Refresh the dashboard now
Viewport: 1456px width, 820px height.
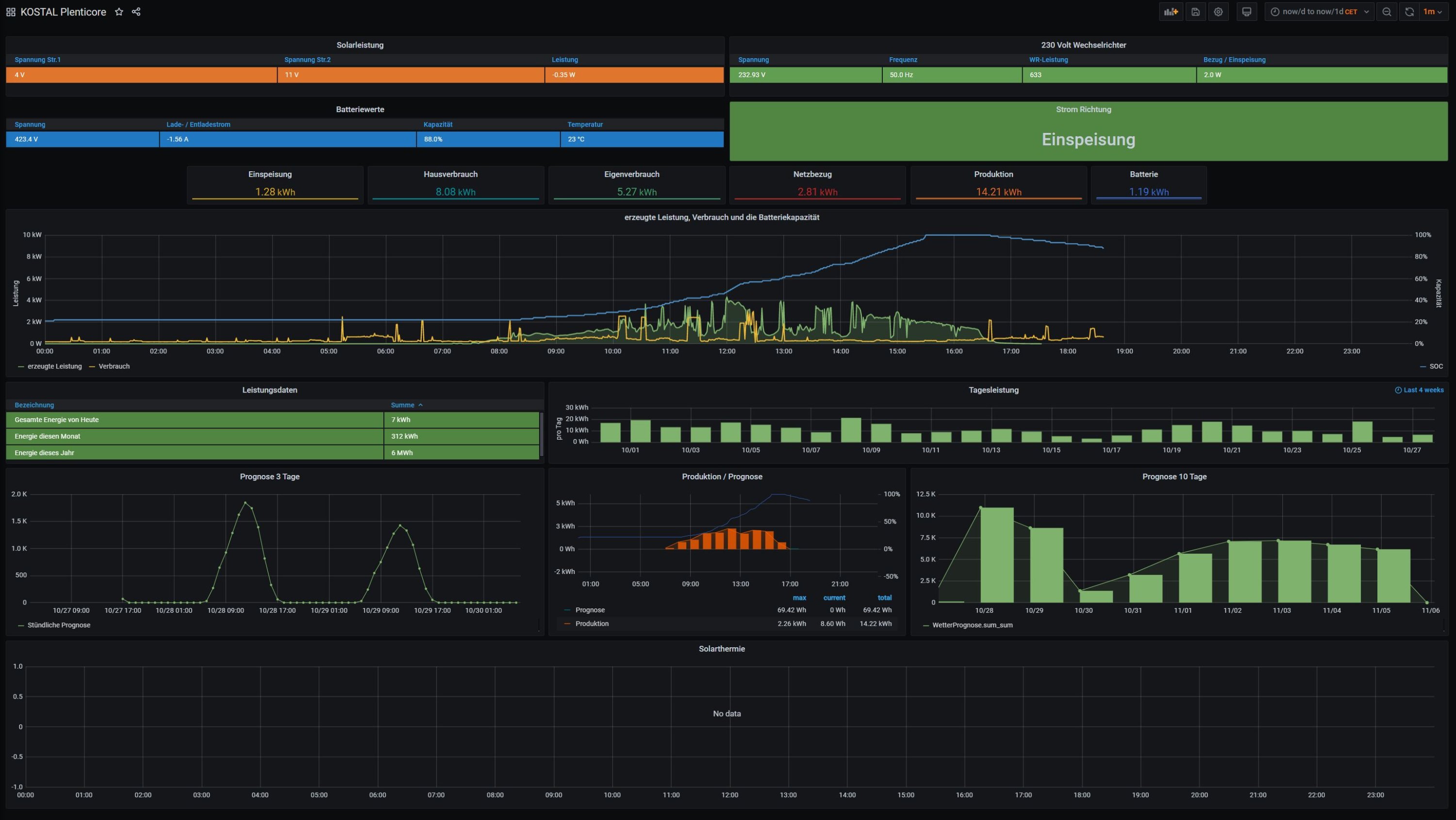coord(1409,12)
